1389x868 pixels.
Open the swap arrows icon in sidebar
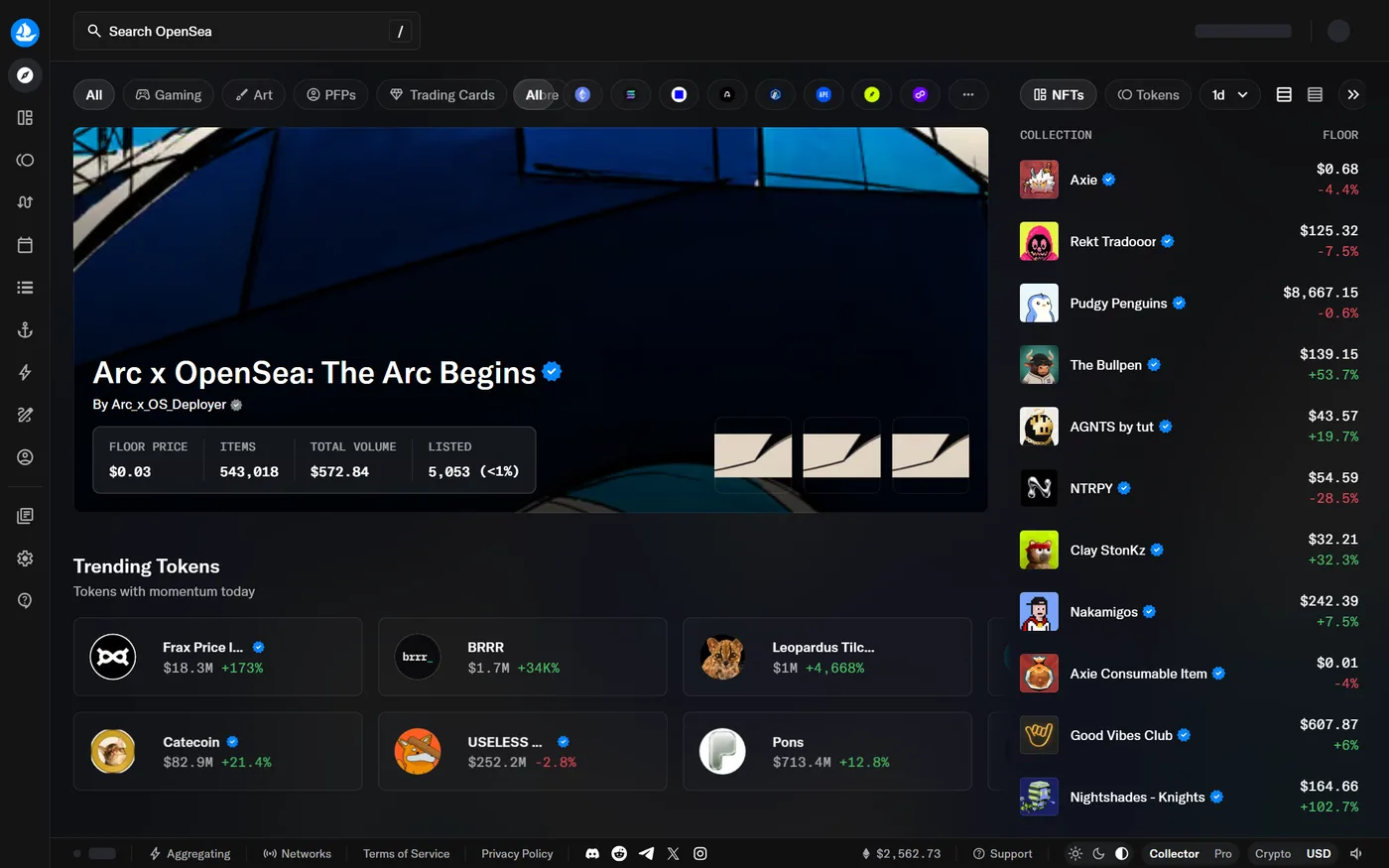(25, 202)
